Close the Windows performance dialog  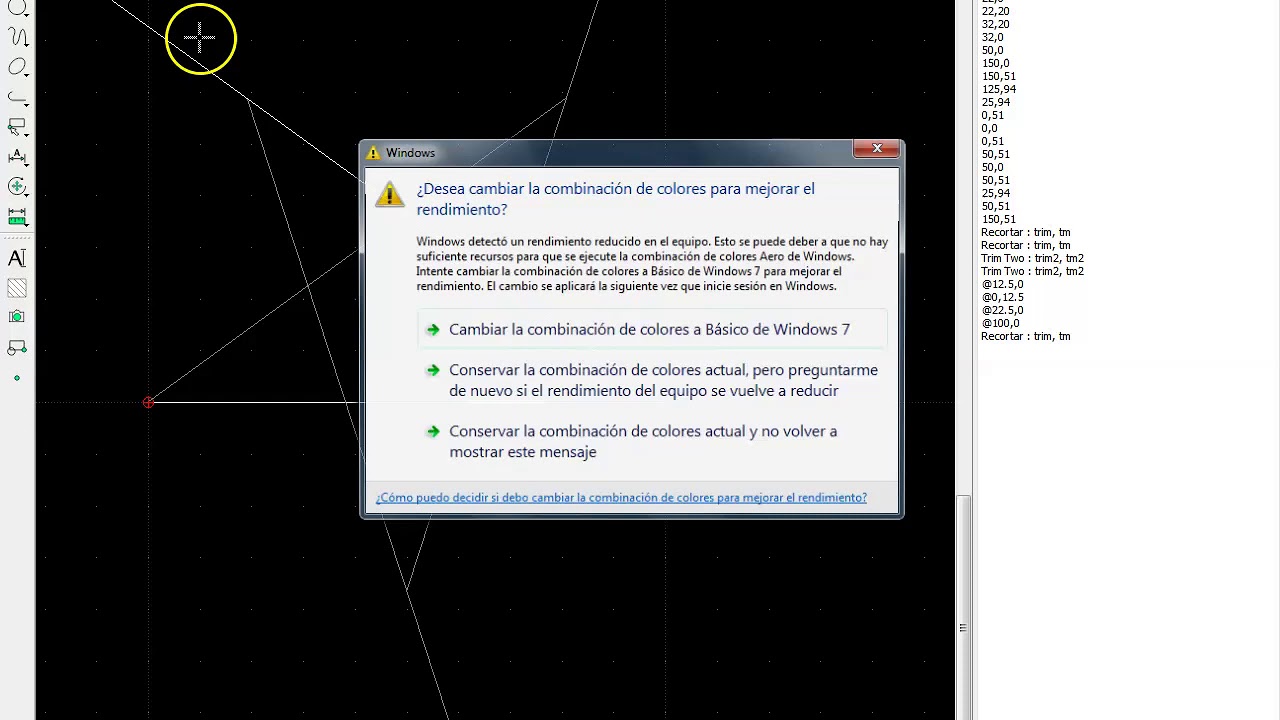point(877,149)
